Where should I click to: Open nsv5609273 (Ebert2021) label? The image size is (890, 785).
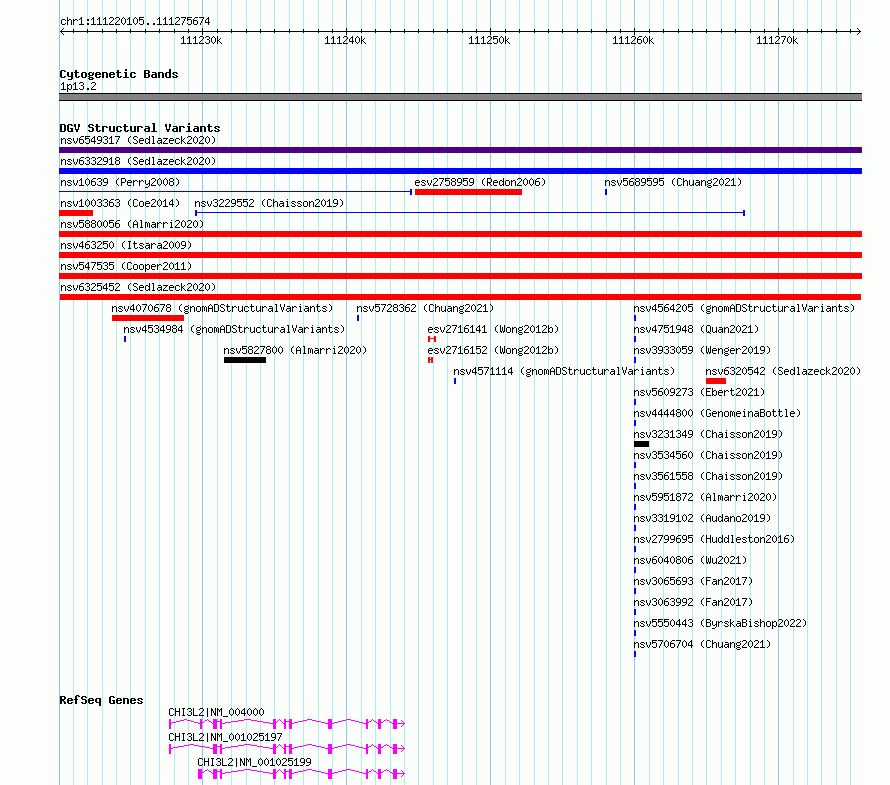[x=699, y=392]
